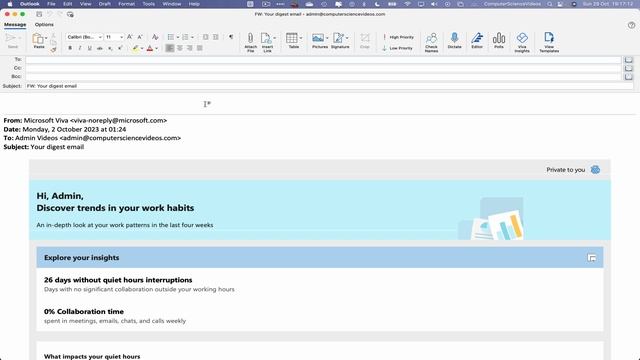Expand the Table dropdown arrow
Screen dimensions: 640x360
pyautogui.click(x=301, y=38)
